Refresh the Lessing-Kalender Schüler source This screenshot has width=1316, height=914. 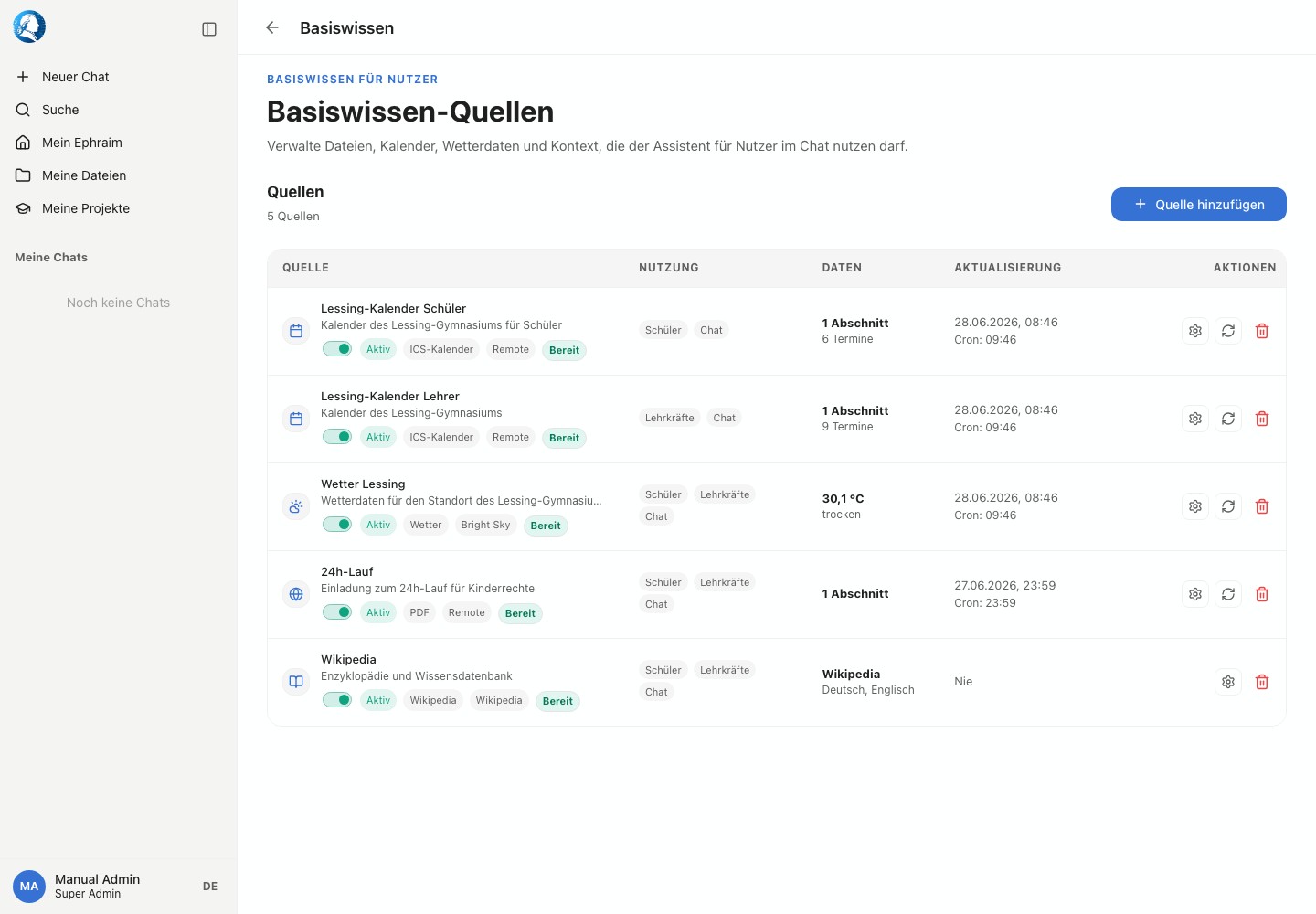1228,331
